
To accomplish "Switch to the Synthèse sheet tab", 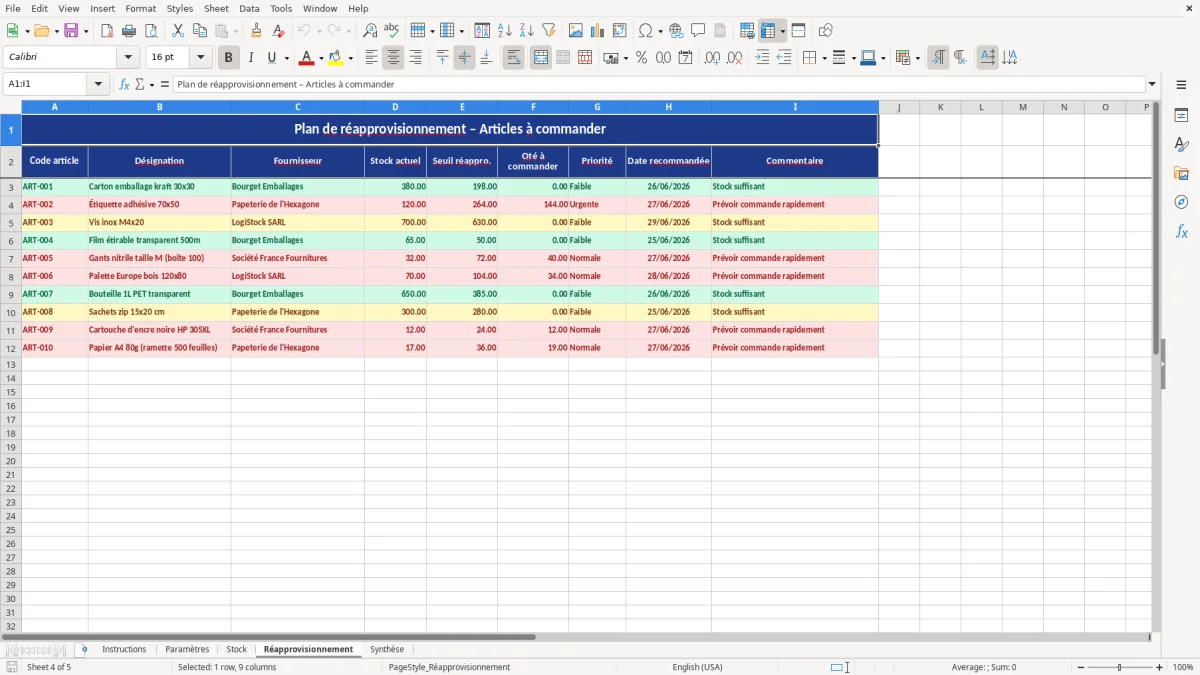I will click(x=387, y=650).
